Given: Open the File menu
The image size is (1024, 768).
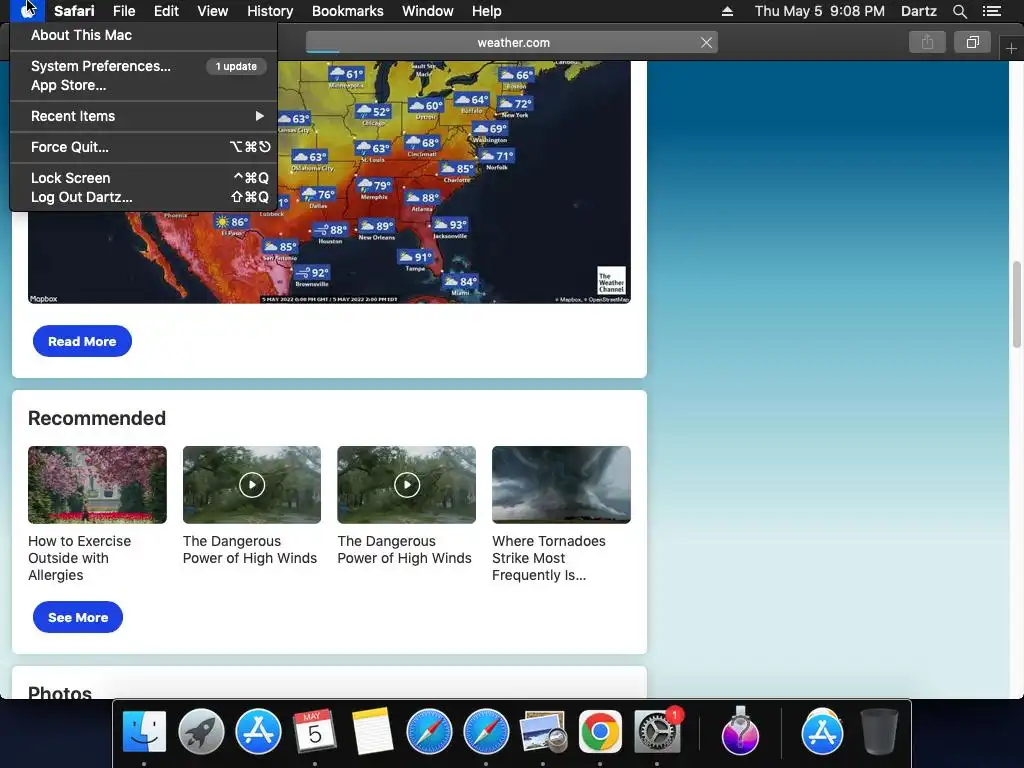Looking at the screenshot, I should (x=124, y=11).
